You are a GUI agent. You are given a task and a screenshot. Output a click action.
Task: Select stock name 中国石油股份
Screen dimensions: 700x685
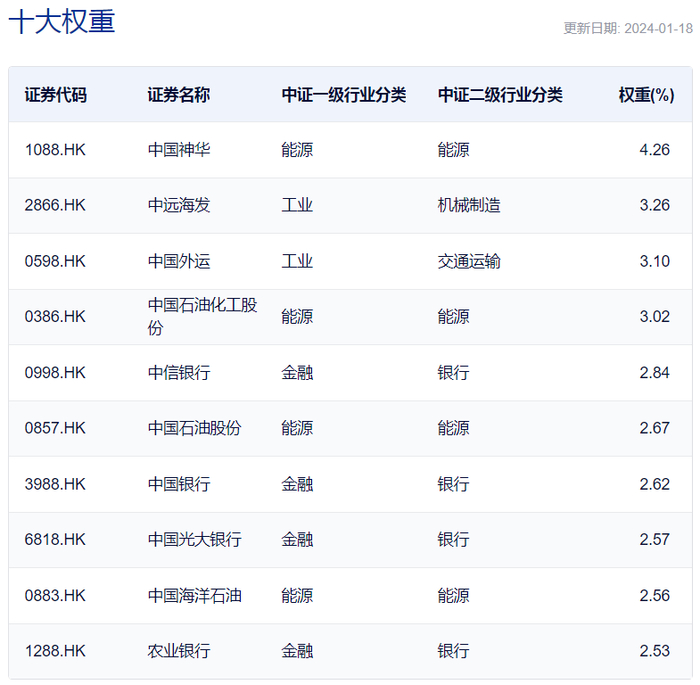tap(194, 428)
